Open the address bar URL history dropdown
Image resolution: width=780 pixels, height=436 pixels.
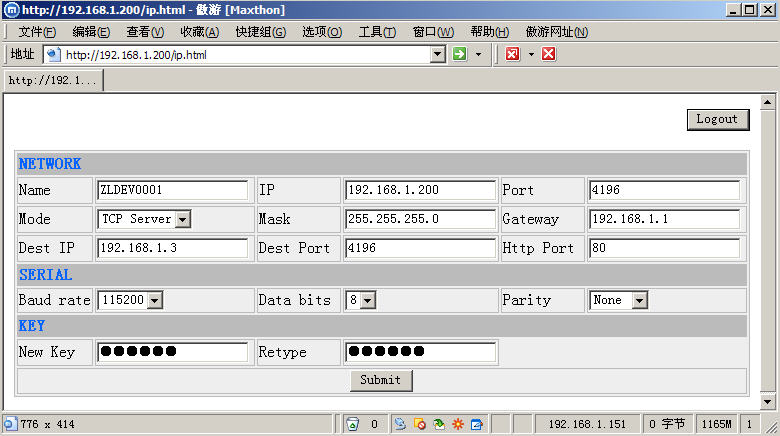(437, 54)
